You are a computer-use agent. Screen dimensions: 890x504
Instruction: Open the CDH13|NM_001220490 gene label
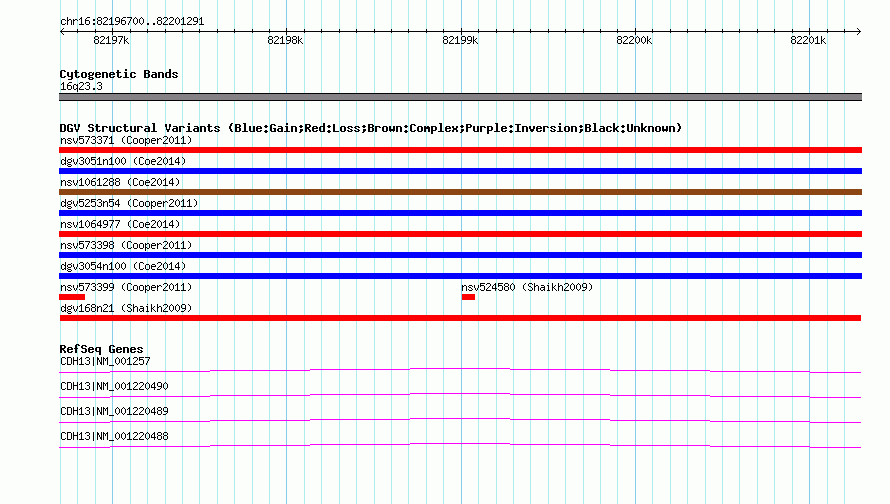pyautogui.click(x=114, y=387)
